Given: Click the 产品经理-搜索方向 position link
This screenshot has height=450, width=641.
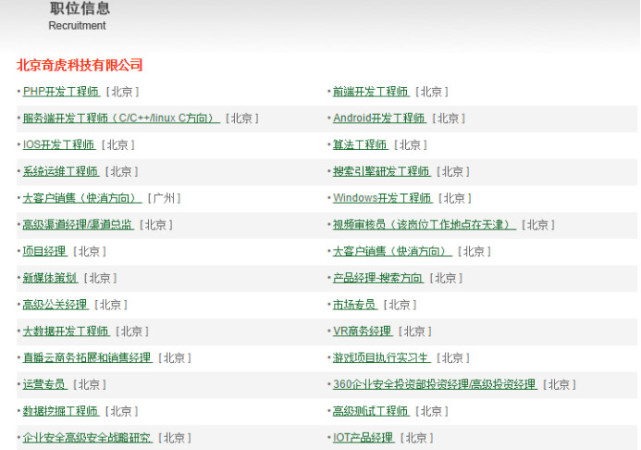Looking at the screenshot, I should tap(378, 278).
